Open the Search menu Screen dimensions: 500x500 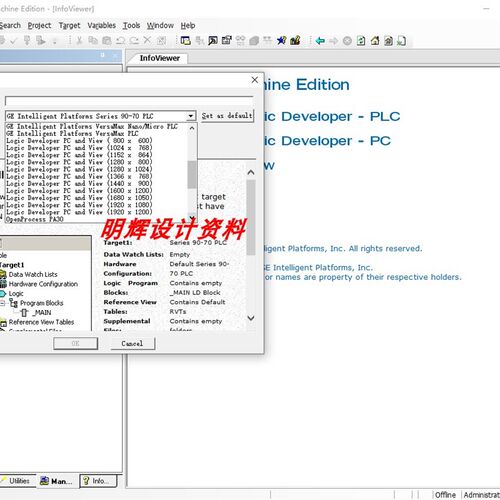(x=10, y=25)
